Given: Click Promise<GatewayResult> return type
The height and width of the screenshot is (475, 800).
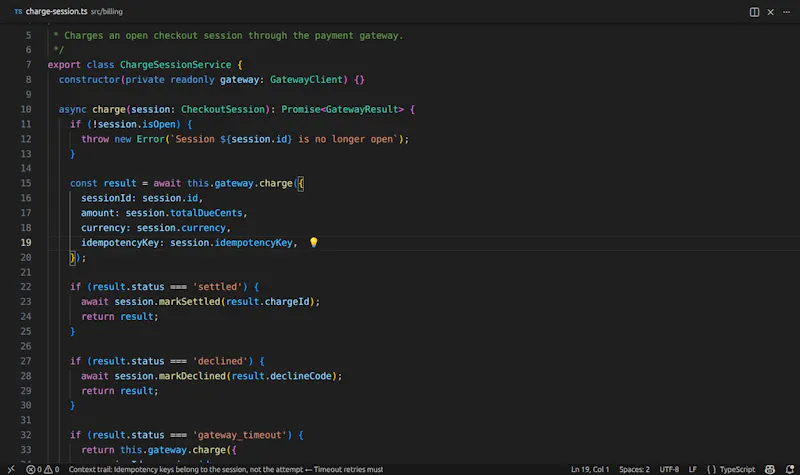Looking at the screenshot, I should pyautogui.click(x=342, y=109).
